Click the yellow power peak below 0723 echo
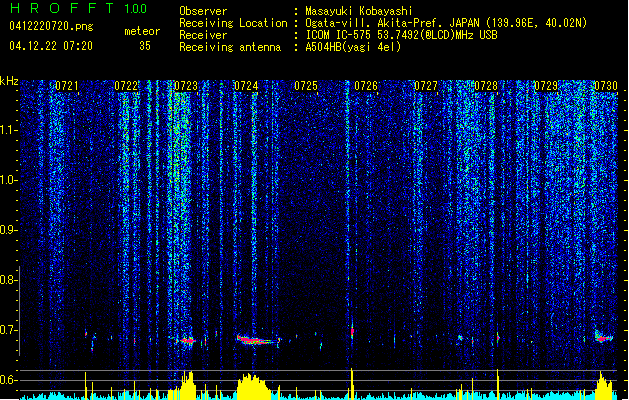This screenshot has width=629, height=400. (x=187, y=385)
